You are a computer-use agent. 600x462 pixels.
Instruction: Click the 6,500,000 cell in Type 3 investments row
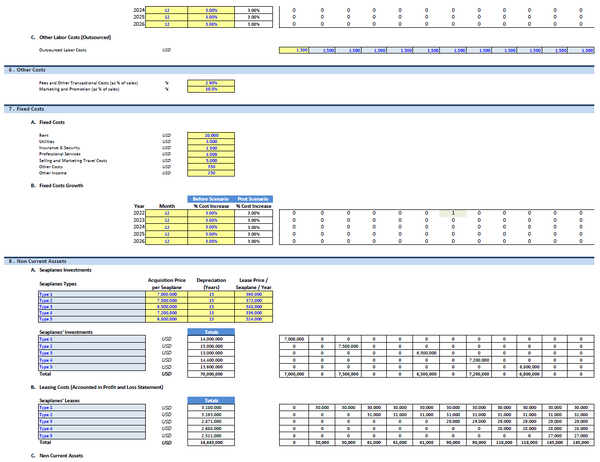click(x=426, y=353)
